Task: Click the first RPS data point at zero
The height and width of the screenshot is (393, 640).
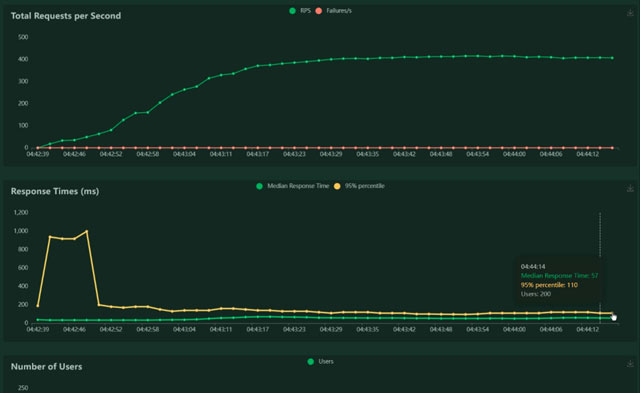Action: 38,148
